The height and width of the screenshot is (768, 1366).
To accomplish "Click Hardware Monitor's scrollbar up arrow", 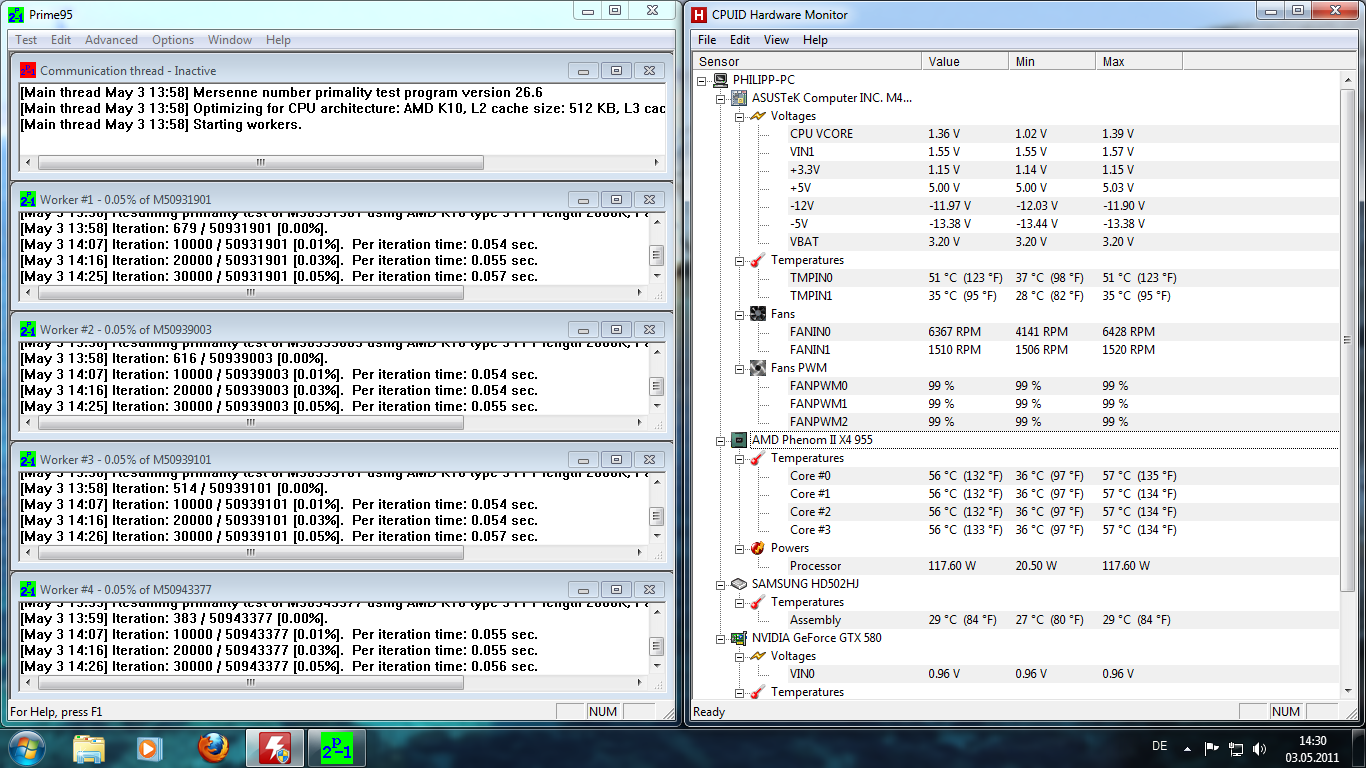I will (x=1347, y=80).
